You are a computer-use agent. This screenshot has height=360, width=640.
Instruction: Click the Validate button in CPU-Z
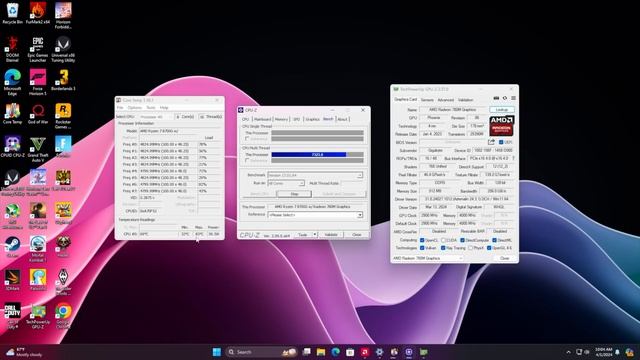click(x=331, y=235)
